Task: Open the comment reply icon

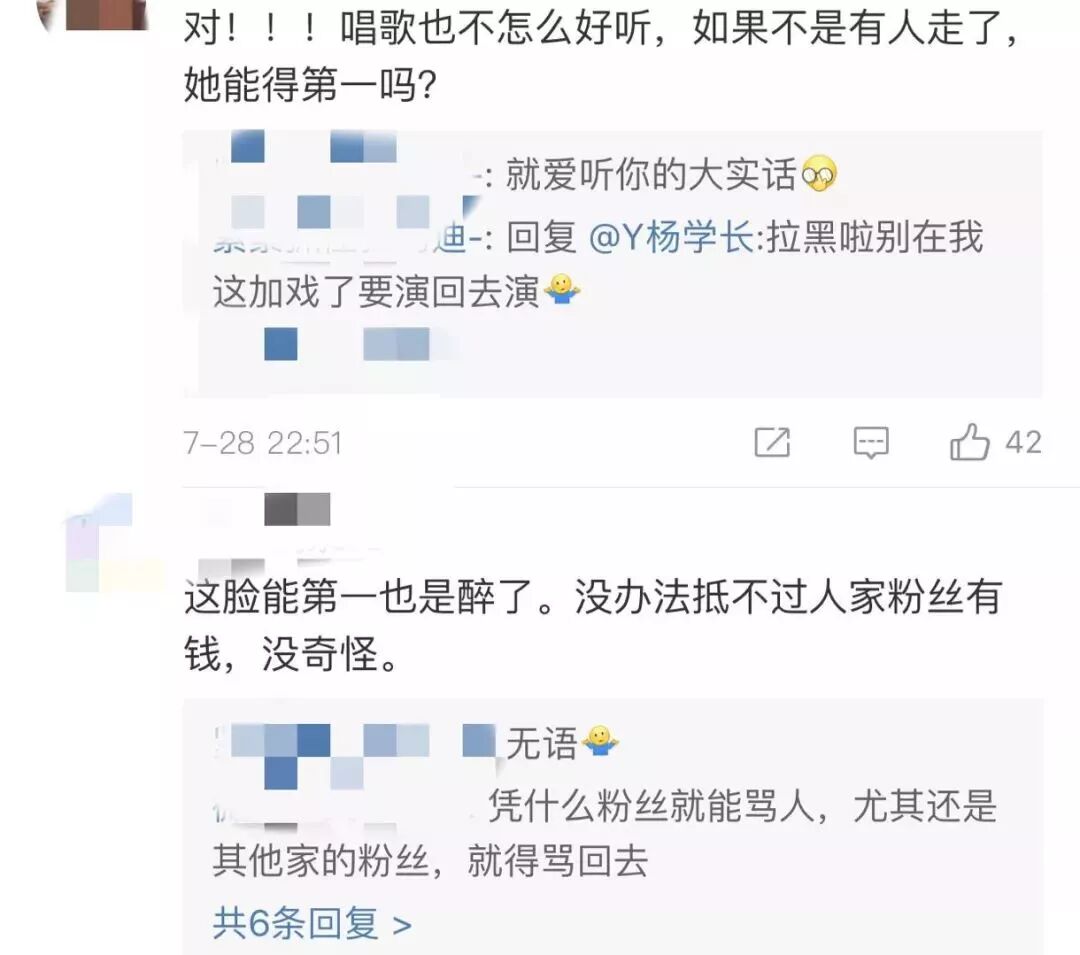Action: (871, 443)
